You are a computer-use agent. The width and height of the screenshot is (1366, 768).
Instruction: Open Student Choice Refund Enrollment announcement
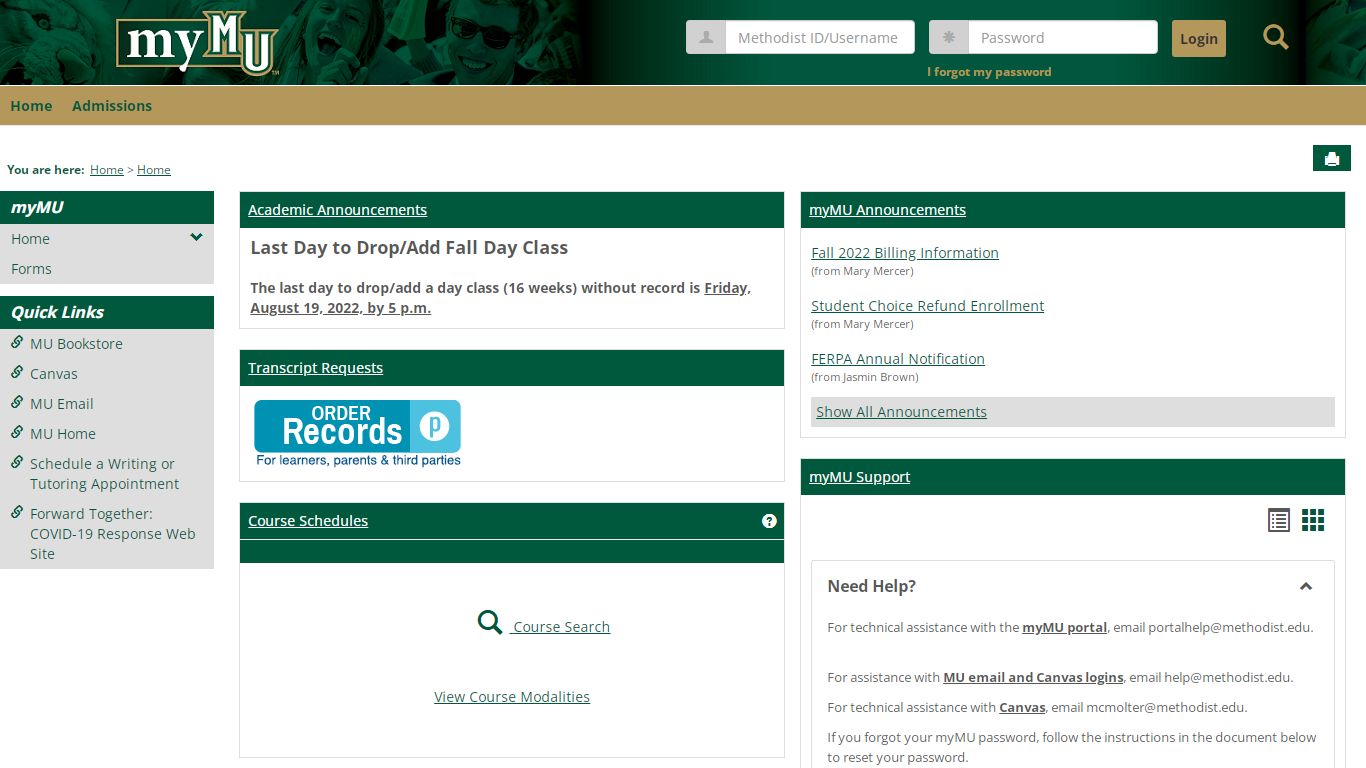(x=927, y=306)
